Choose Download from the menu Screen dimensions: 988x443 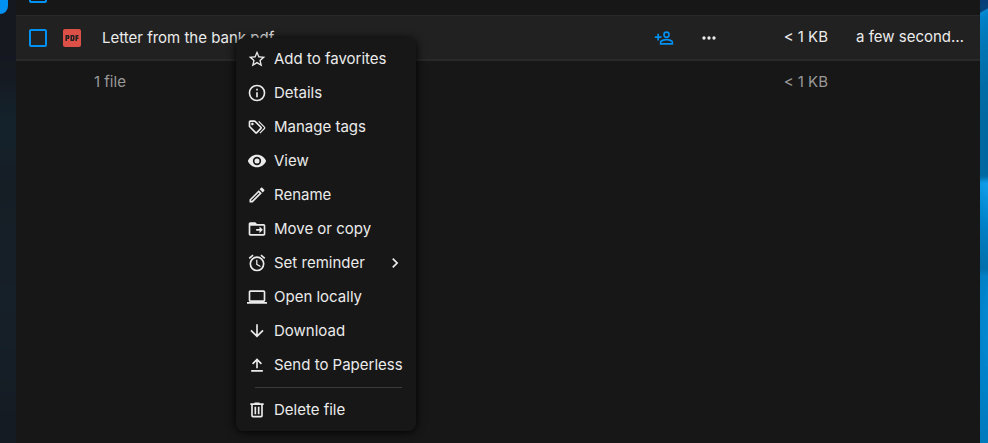tap(326, 331)
